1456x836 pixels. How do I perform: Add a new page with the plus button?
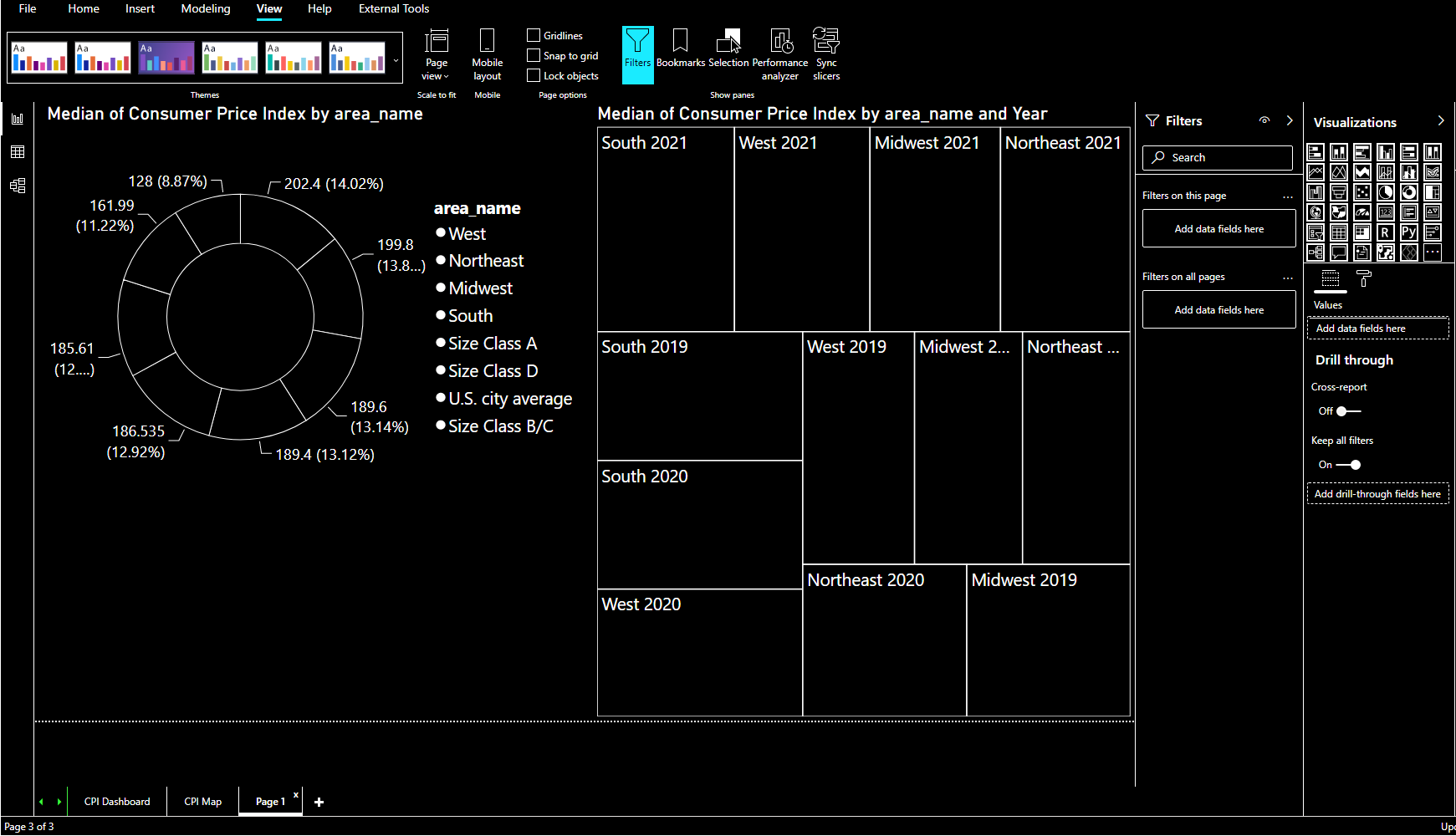319,802
